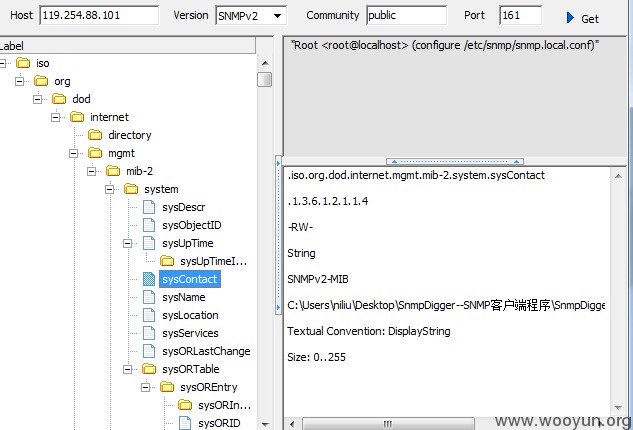Click the sysLocation document icon
Image resolution: width=633 pixels, height=430 pixels.
(x=149, y=315)
